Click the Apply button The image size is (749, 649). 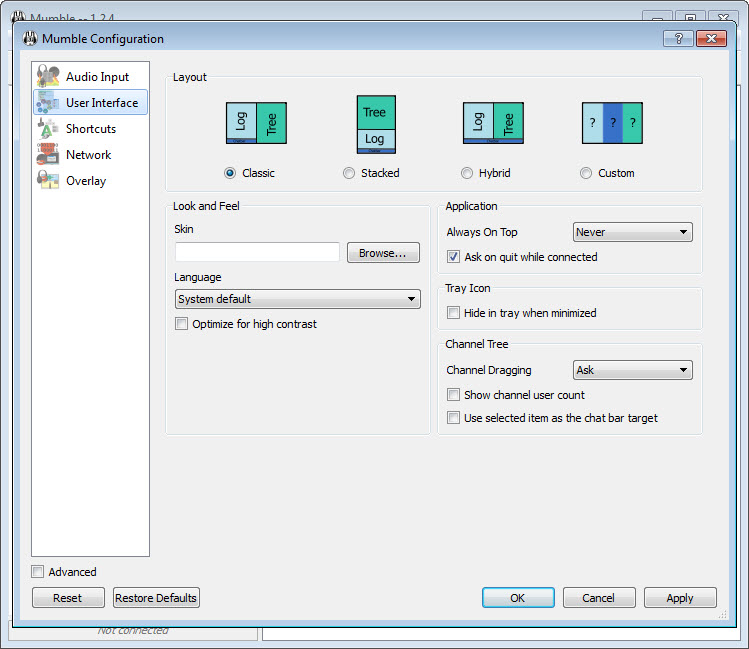point(680,598)
